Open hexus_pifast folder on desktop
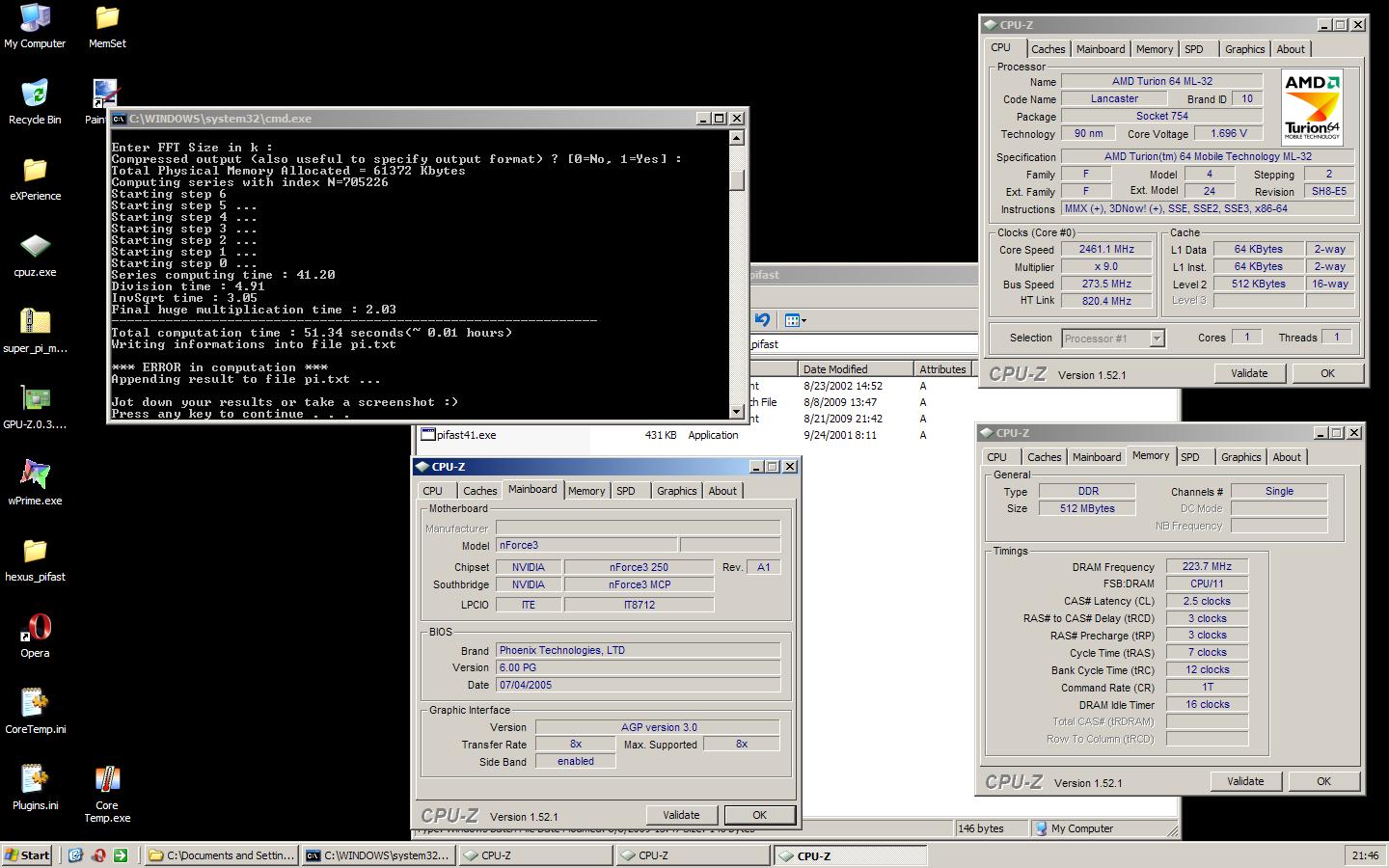The image size is (1389, 868). (35, 559)
